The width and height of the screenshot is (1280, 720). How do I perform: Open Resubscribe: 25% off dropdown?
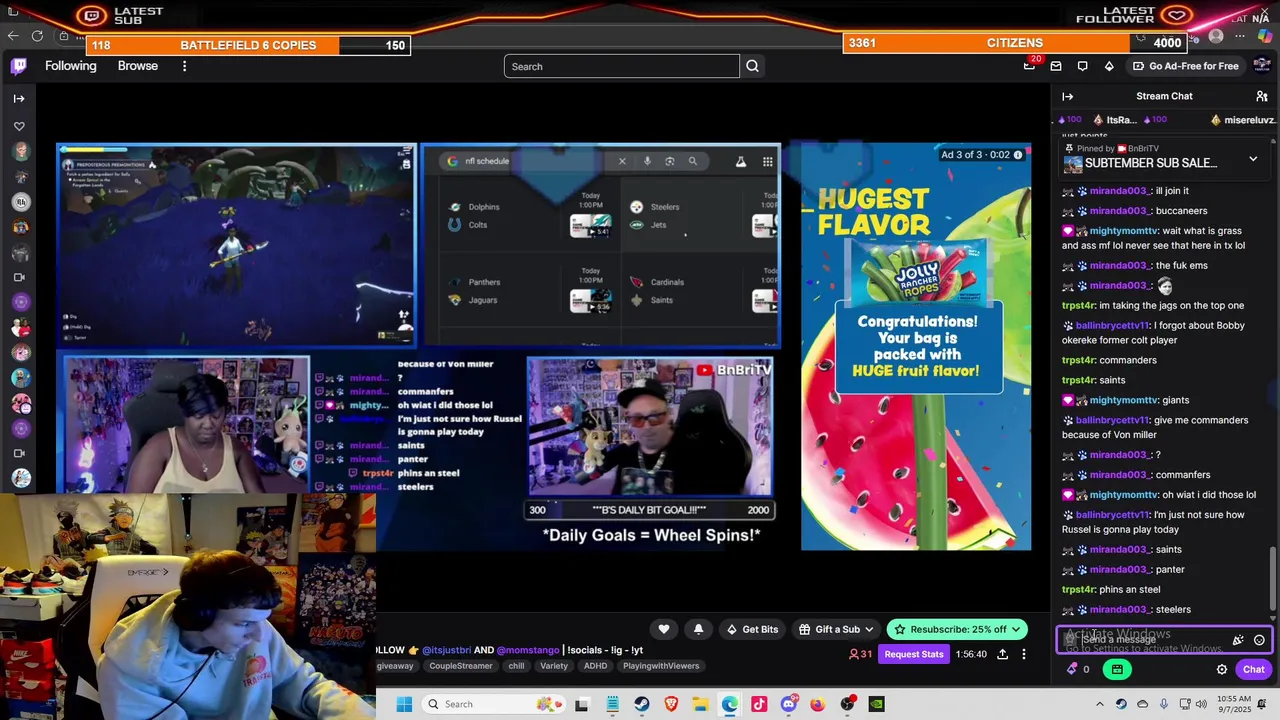[957, 629]
